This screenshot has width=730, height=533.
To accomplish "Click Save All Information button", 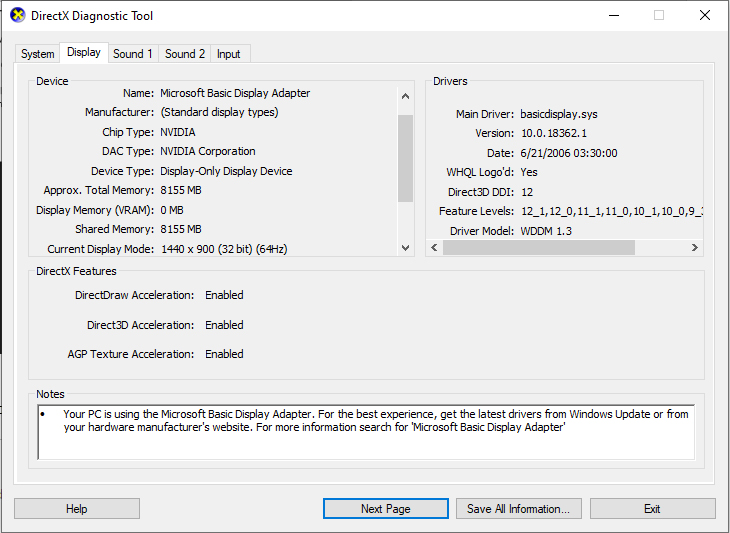I will [519, 508].
